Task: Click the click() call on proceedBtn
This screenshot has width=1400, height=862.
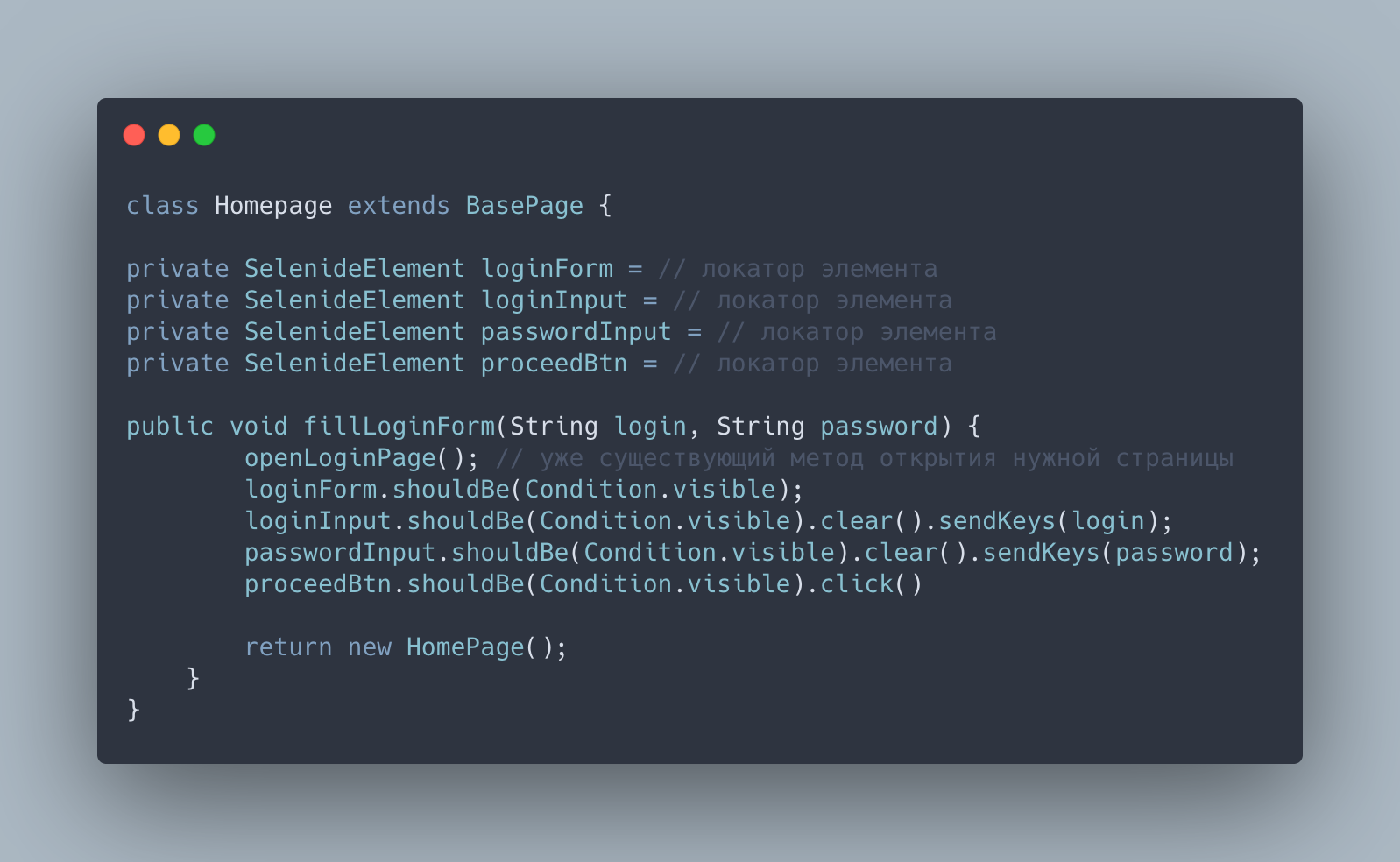Action: pos(871,584)
